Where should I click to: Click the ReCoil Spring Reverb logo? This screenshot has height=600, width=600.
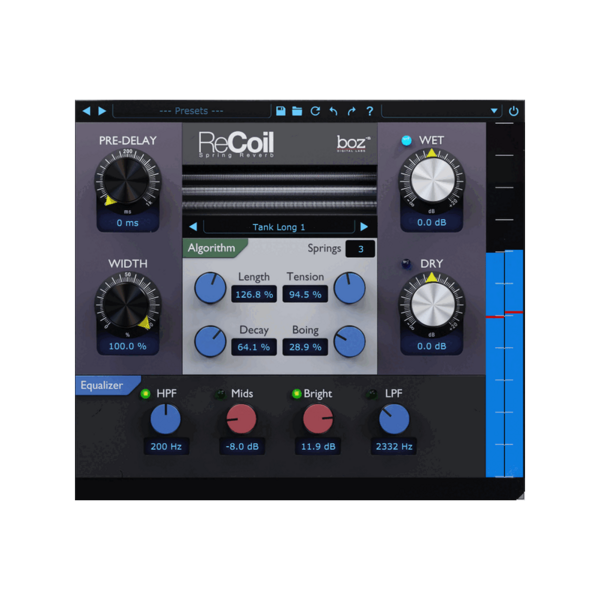tap(236, 144)
